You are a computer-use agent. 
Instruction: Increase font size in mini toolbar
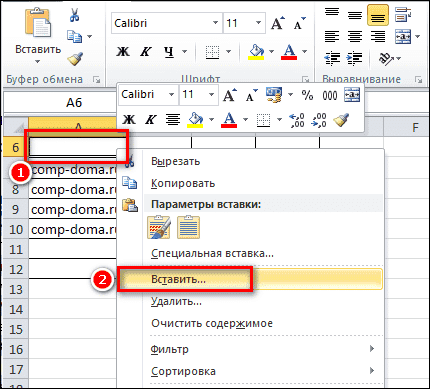tap(230, 95)
